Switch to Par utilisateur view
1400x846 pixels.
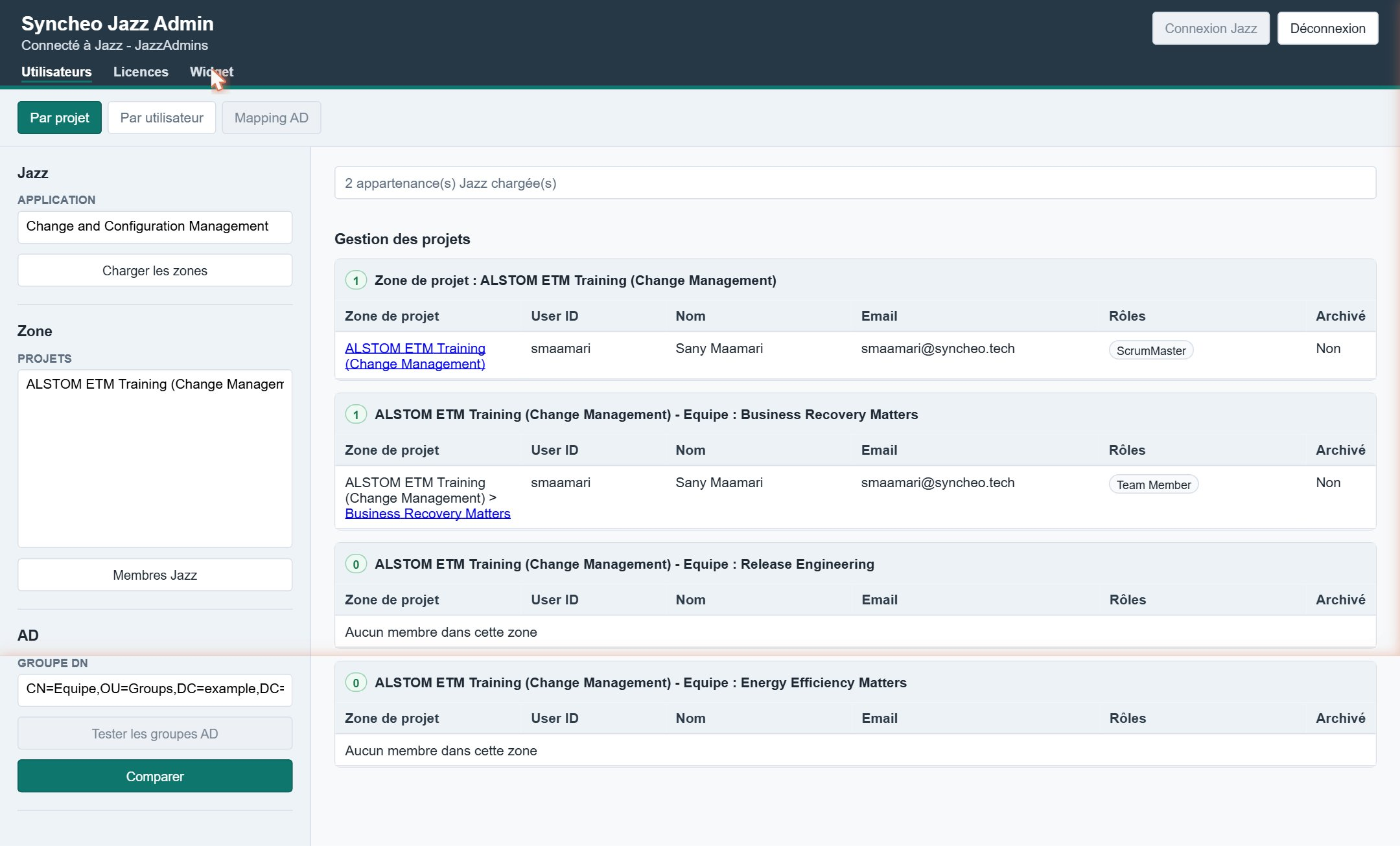[161, 118]
